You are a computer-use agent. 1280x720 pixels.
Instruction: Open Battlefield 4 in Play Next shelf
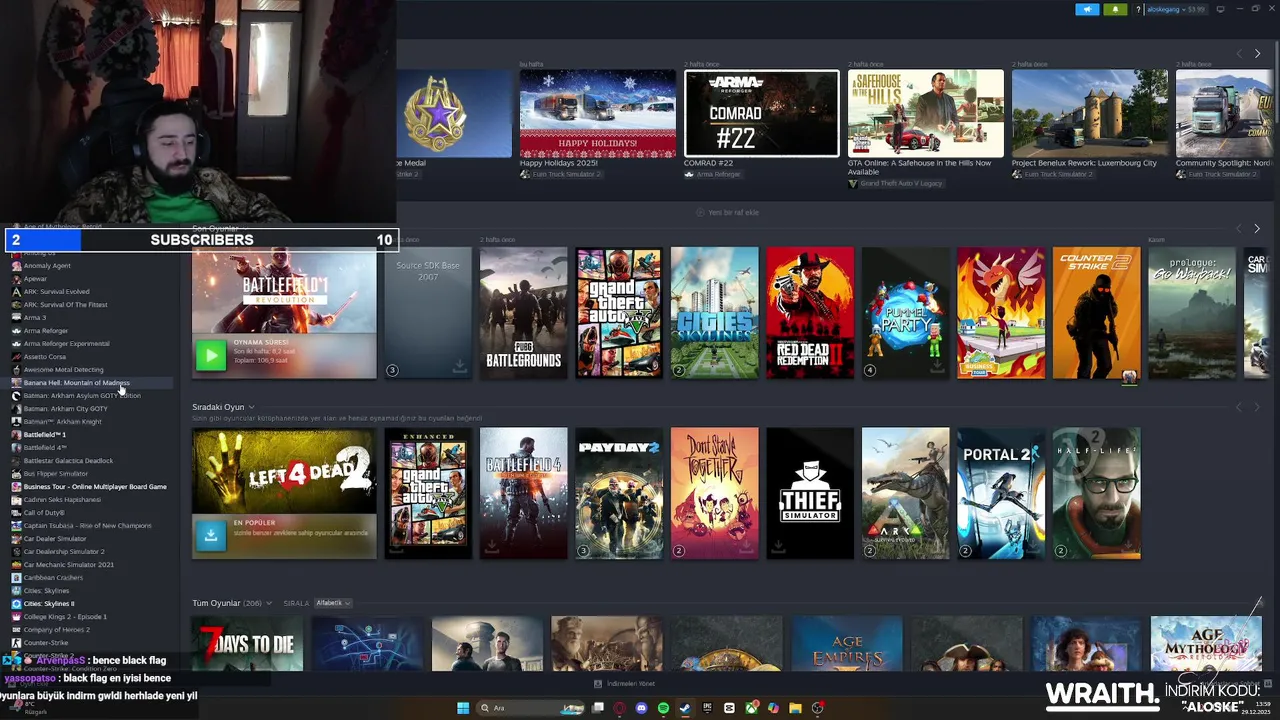pyautogui.click(x=523, y=493)
